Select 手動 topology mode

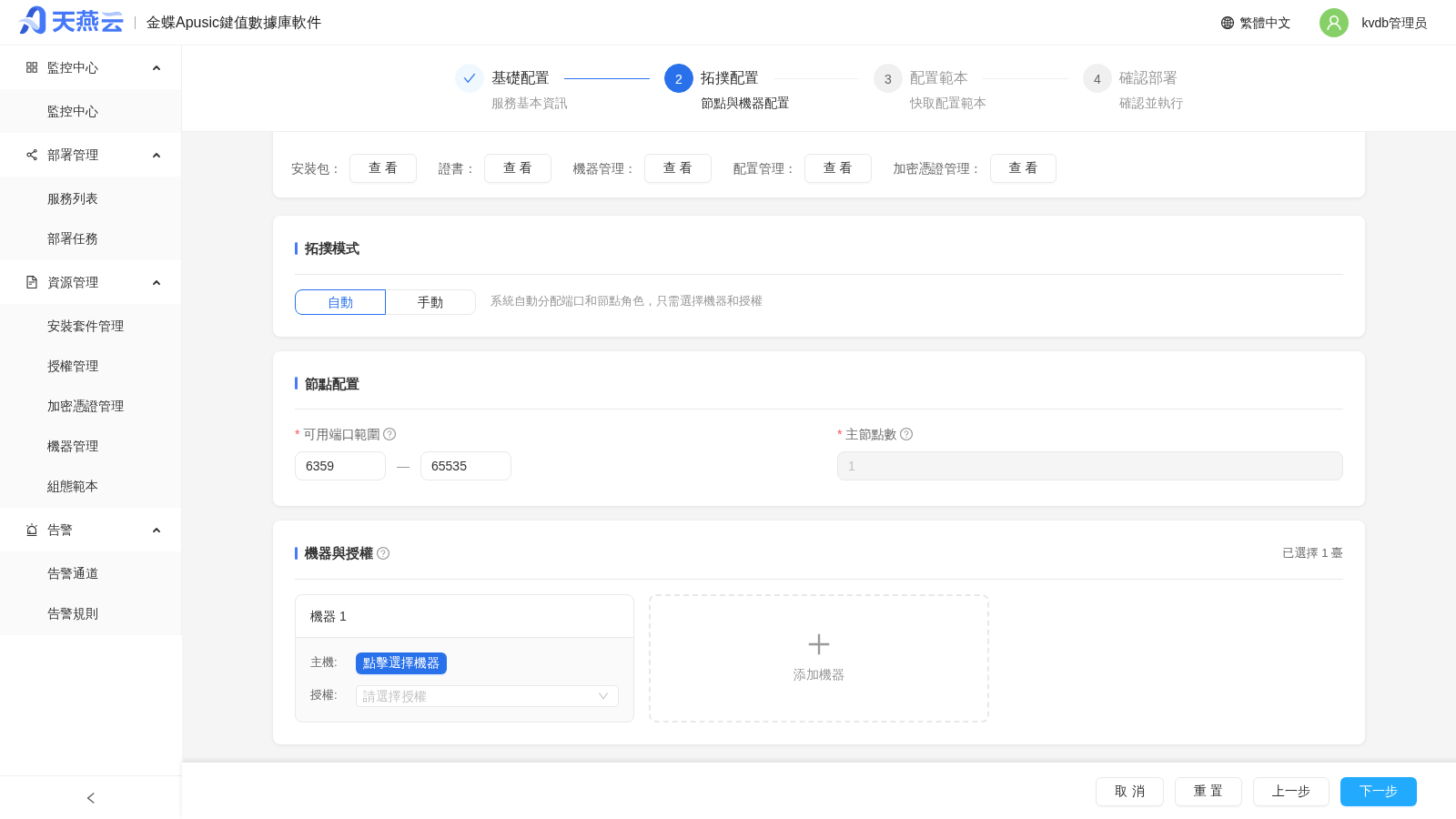[x=430, y=302]
